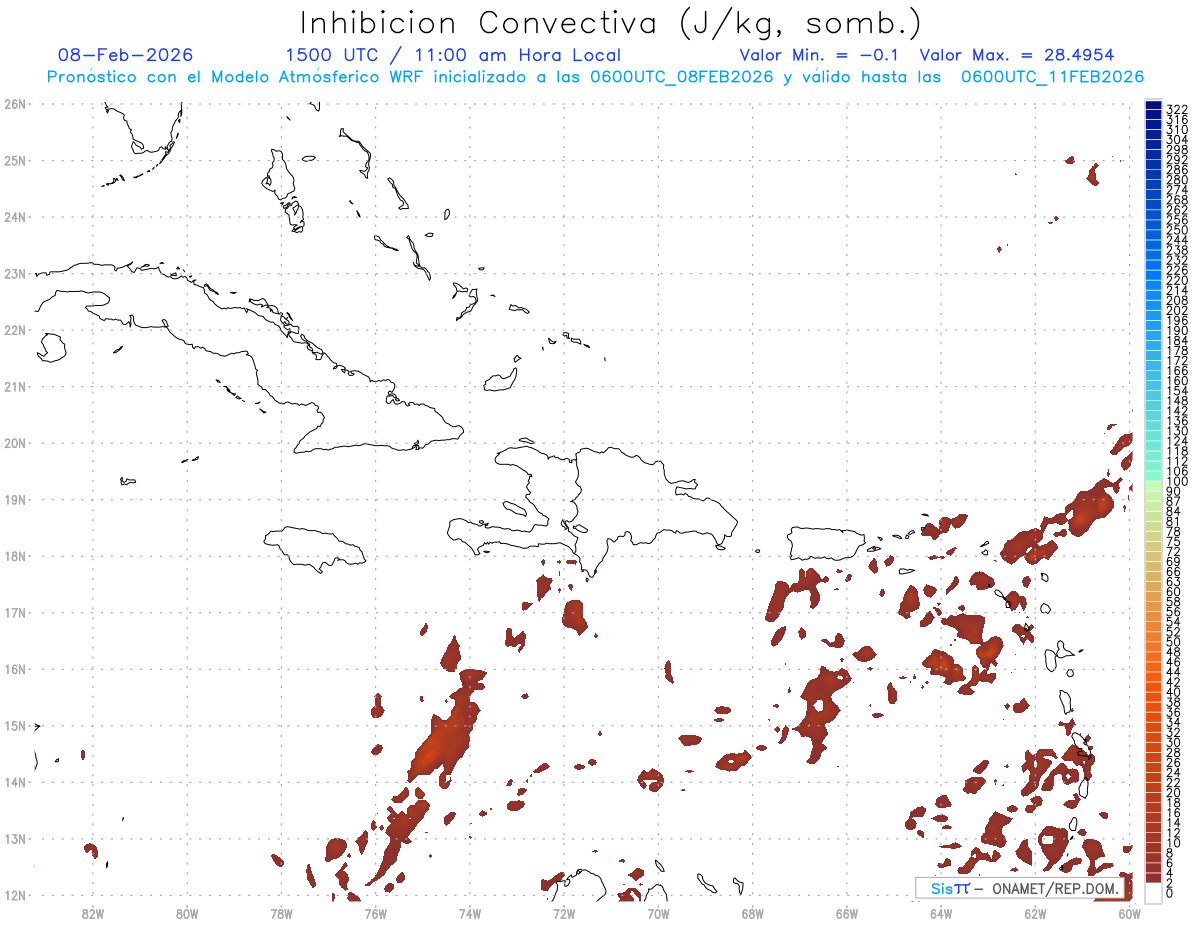Click the 25N latitude label
Screen dimensions: 1200x927
(x=14, y=160)
